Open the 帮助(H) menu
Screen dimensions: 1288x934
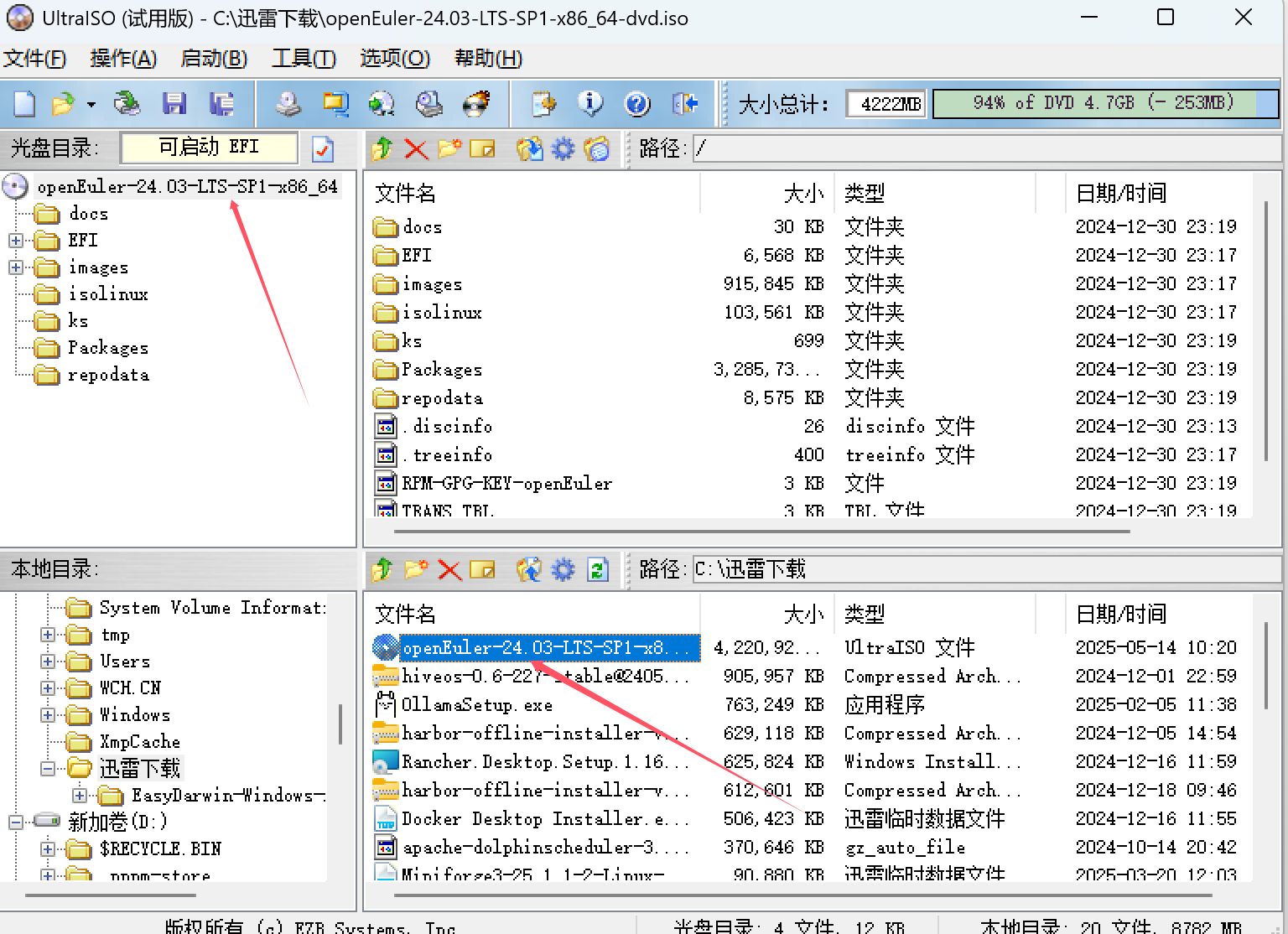pyautogui.click(x=488, y=58)
